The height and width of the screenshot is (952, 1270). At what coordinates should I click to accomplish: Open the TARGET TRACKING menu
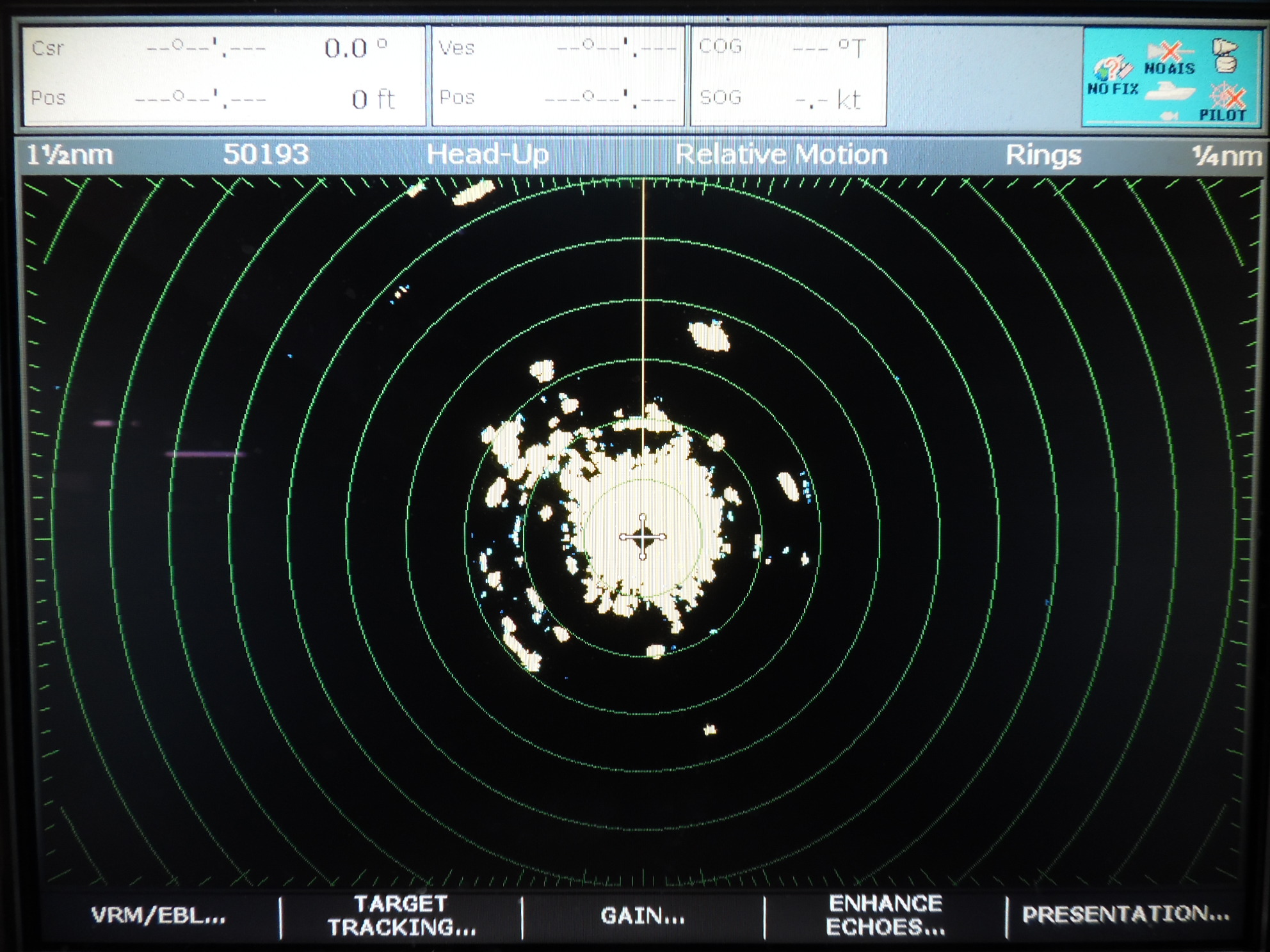coord(402,915)
